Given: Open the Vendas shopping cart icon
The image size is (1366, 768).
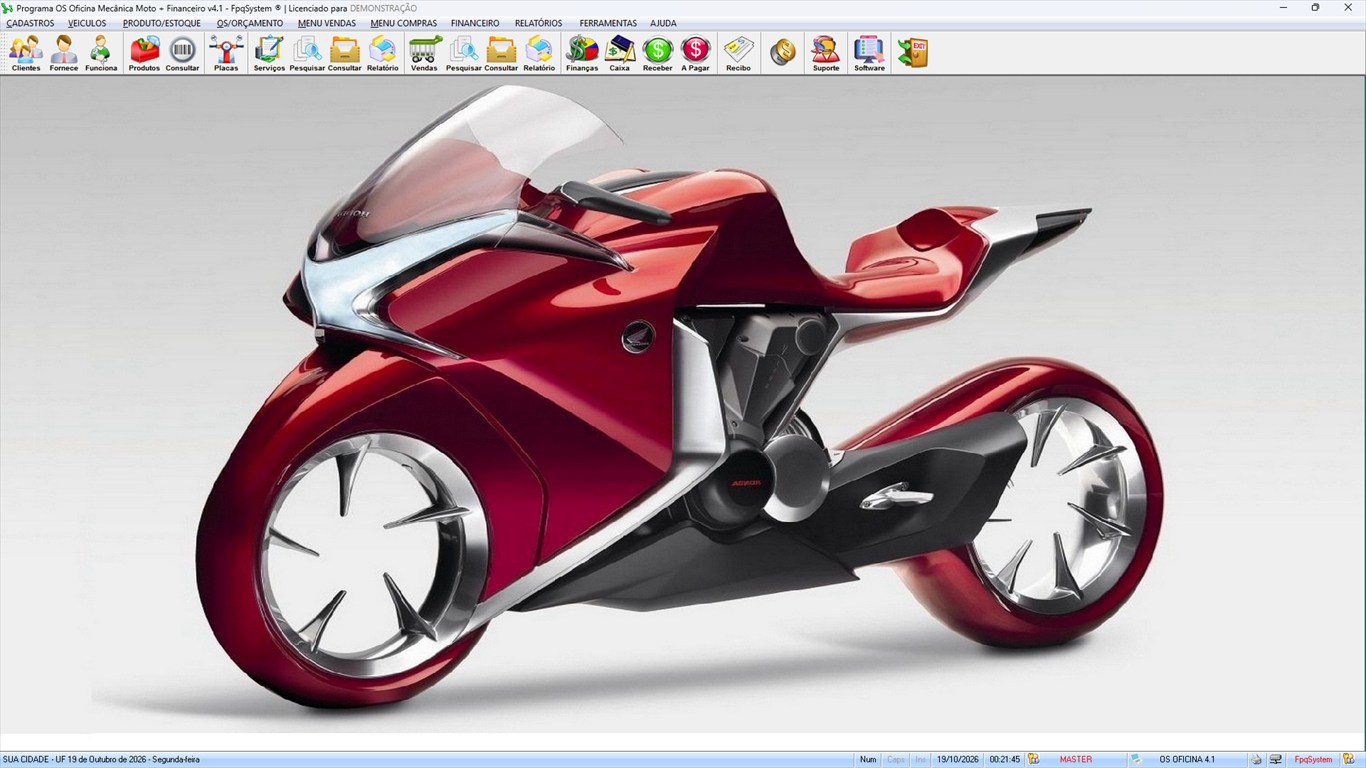Looking at the screenshot, I should [424, 53].
